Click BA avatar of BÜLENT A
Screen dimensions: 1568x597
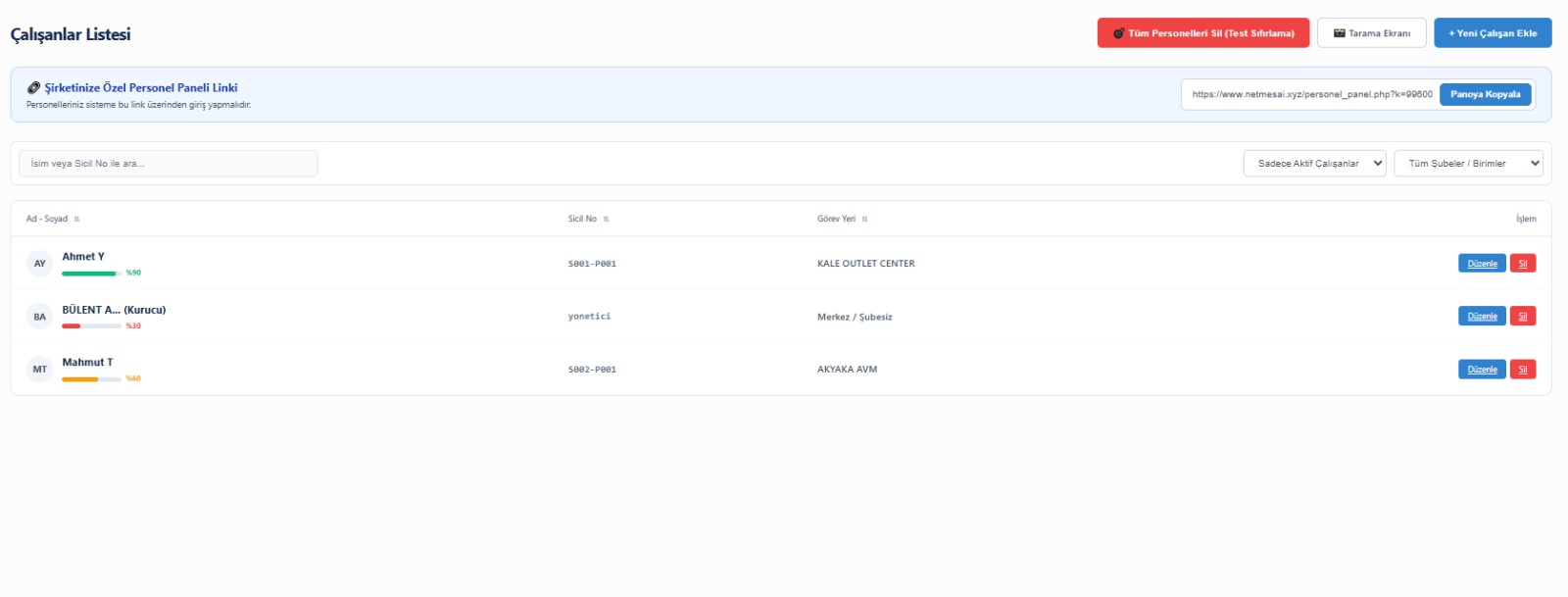[x=39, y=316]
